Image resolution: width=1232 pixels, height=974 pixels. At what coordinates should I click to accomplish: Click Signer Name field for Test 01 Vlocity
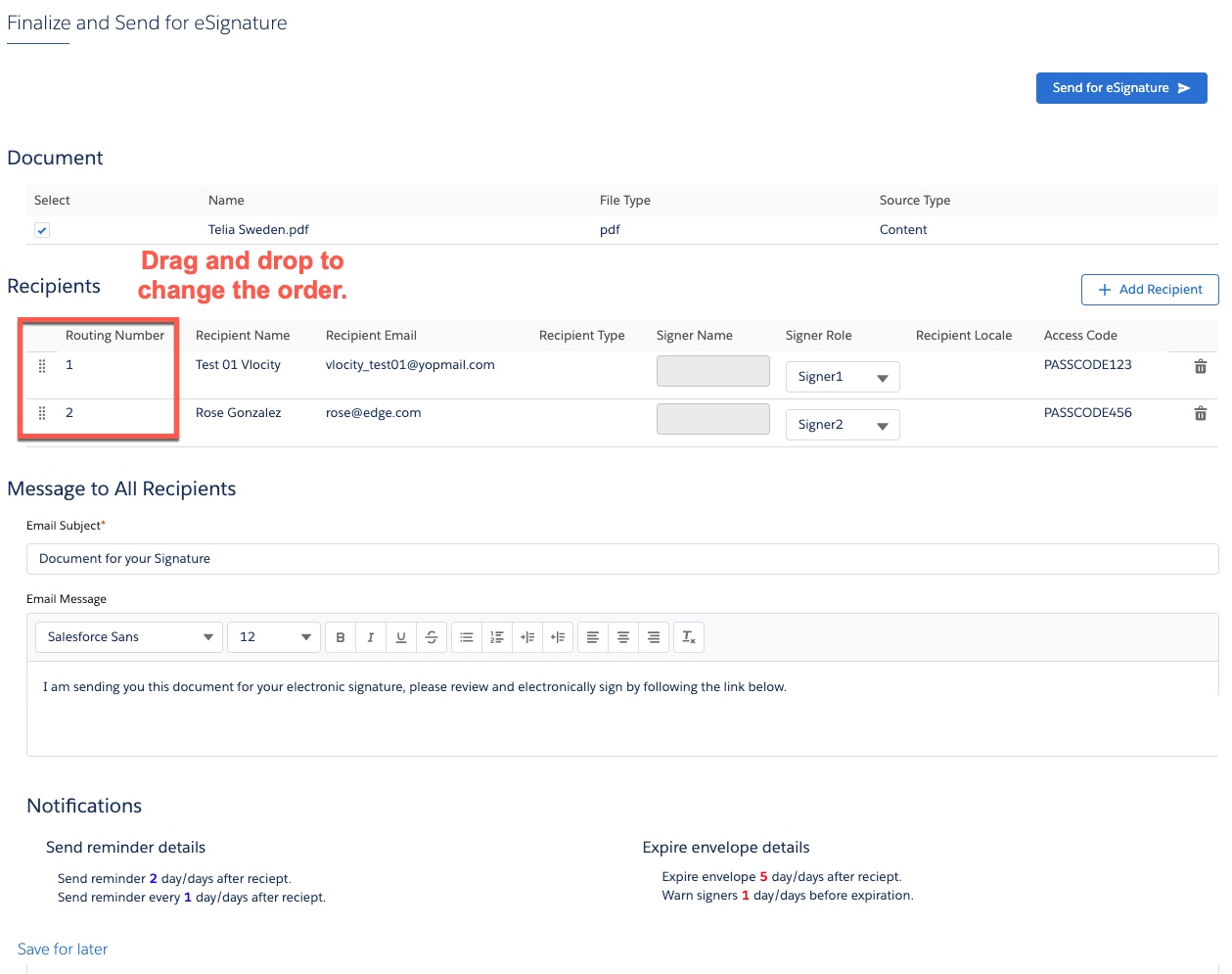pyautogui.click(x=713, y=371)
